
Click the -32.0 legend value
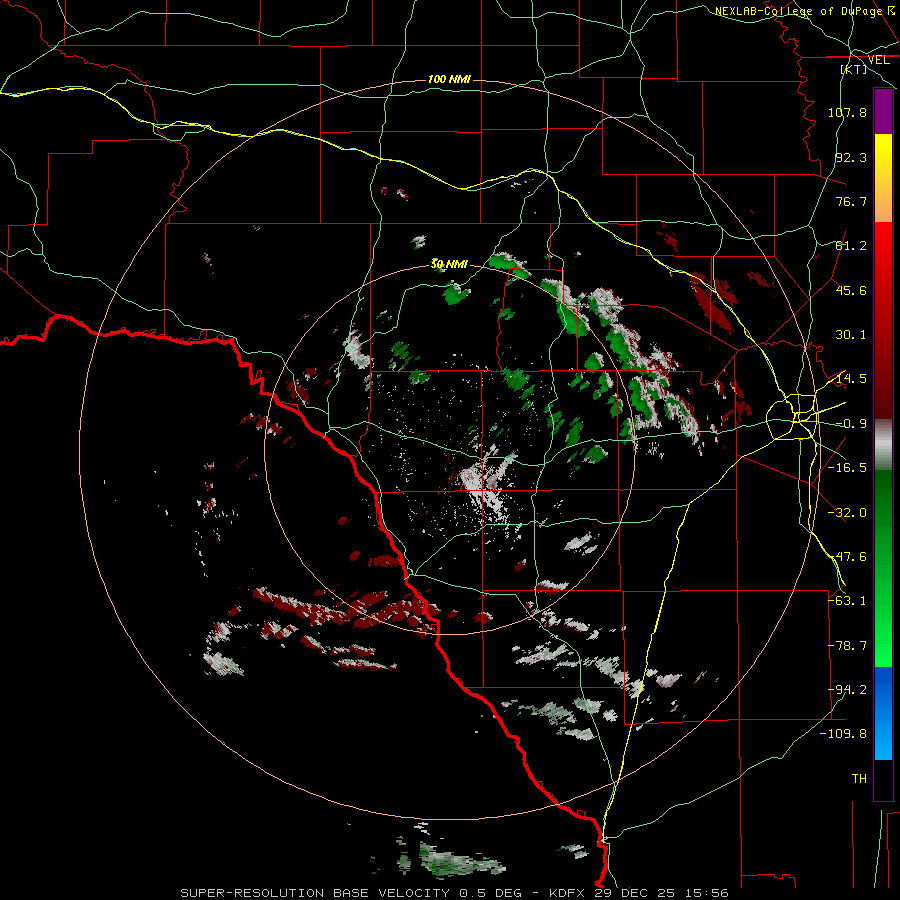pyautogui.click(x=847, y=513)
